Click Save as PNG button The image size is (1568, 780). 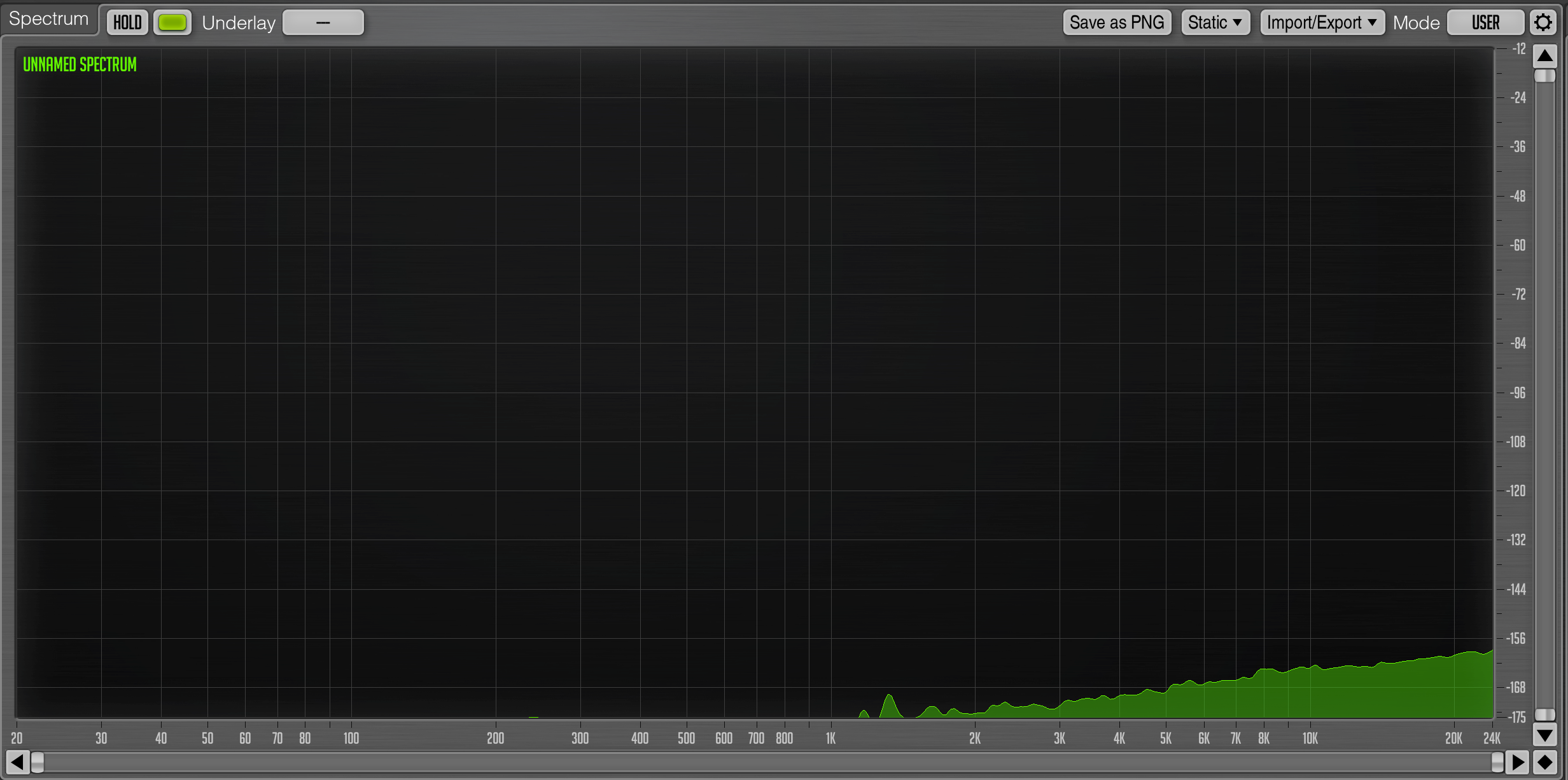pyautogui.click(x=1116, y=23)
